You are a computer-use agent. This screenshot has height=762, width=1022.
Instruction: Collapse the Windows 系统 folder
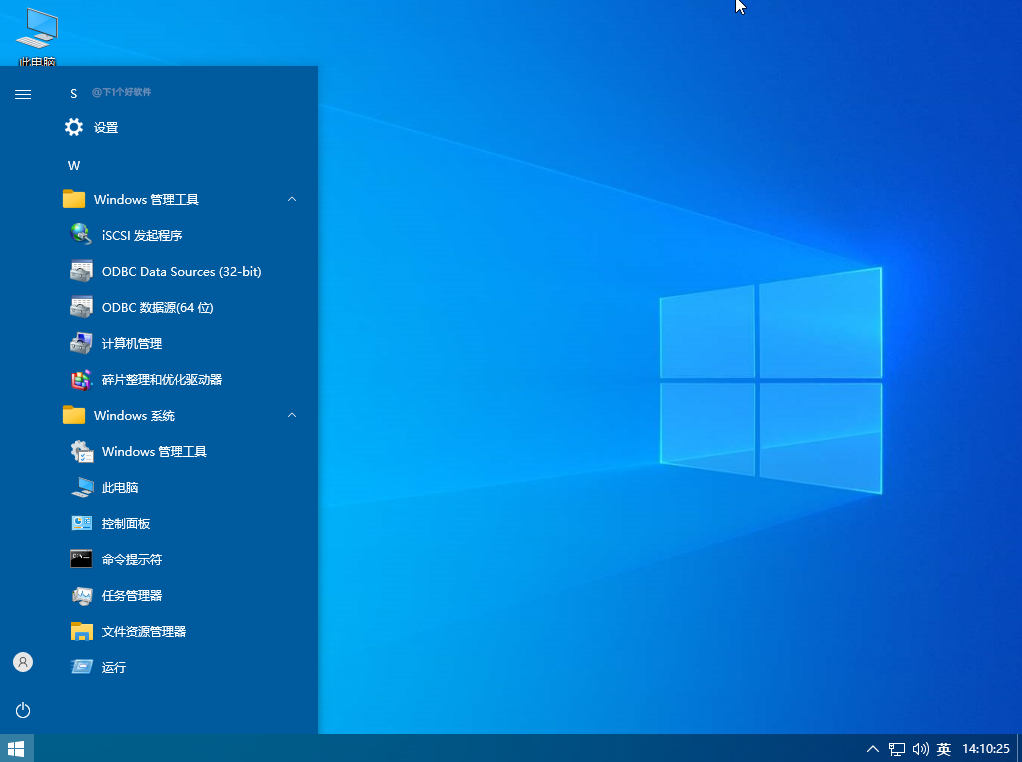pos(292,415)
